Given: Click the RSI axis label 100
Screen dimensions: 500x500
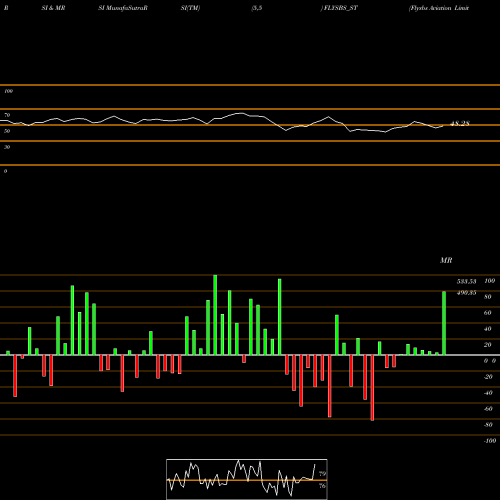Looking at the screenshot, I should point(9,91).
